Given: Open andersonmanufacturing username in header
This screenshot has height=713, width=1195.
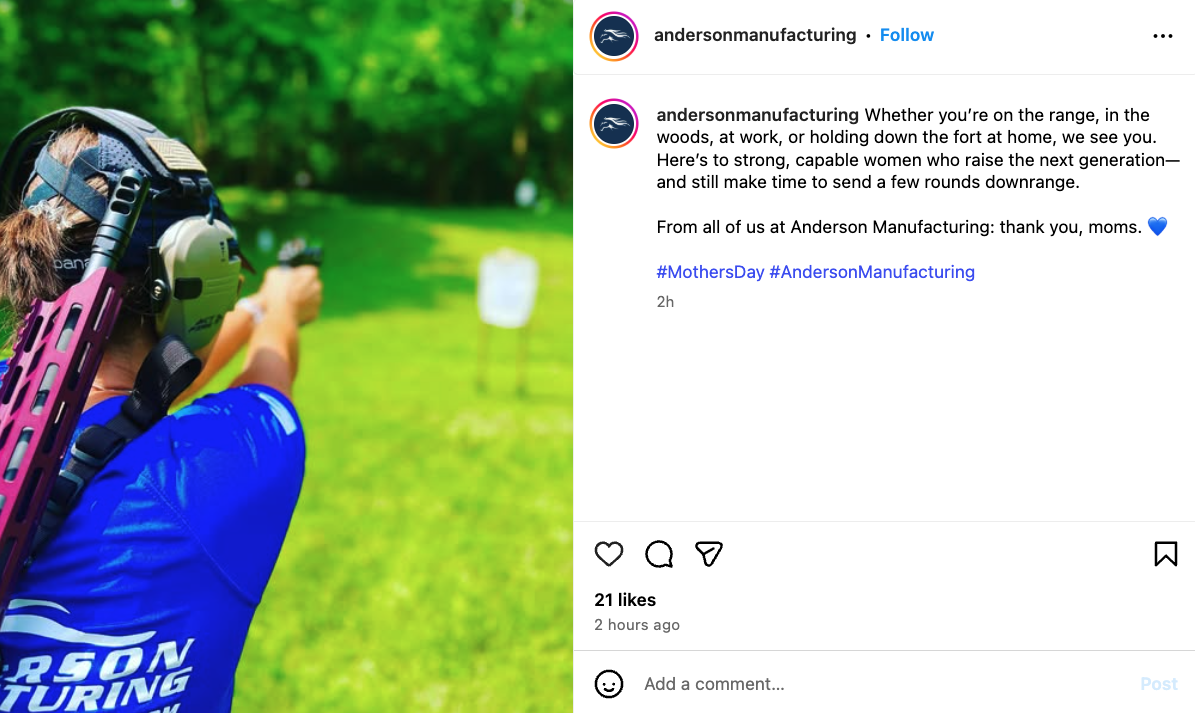Looking at the screenshot, I should 754,35.
